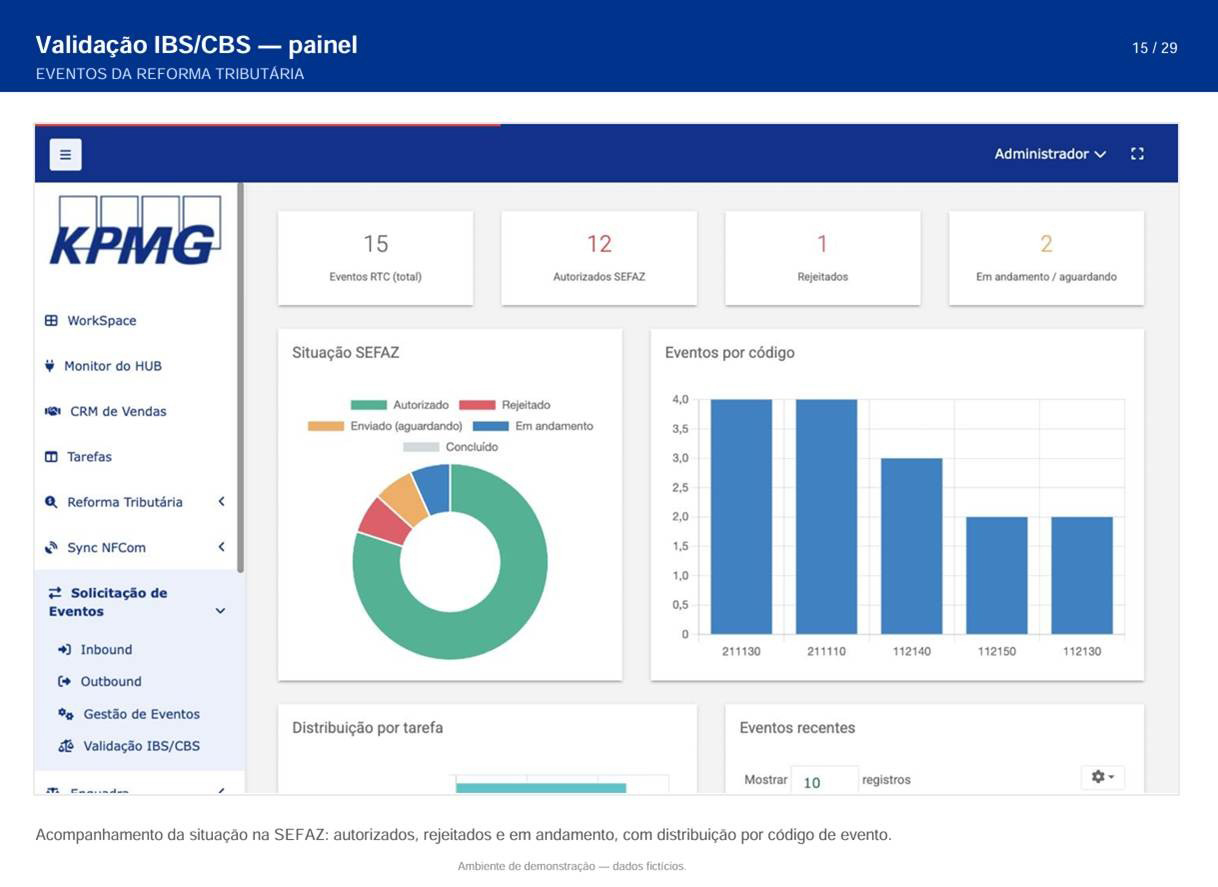Collapse the Solicitação de Eventos chevron

coord(220,611)
